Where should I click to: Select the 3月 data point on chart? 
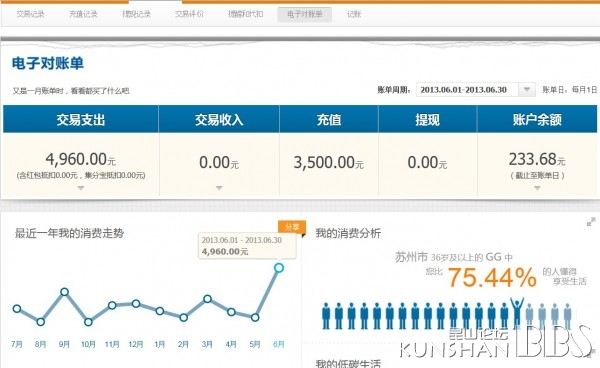(207, 299)
